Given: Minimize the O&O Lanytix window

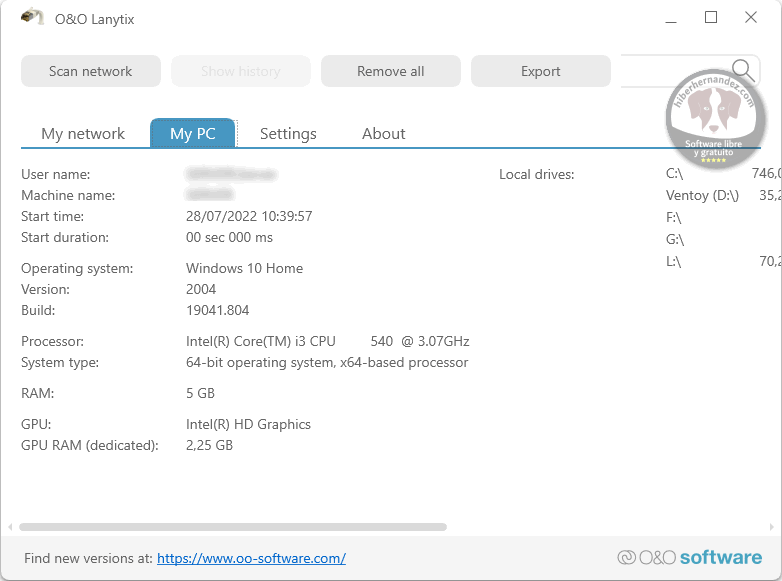Looking at the screenshot, I should [x=671, y=18].
